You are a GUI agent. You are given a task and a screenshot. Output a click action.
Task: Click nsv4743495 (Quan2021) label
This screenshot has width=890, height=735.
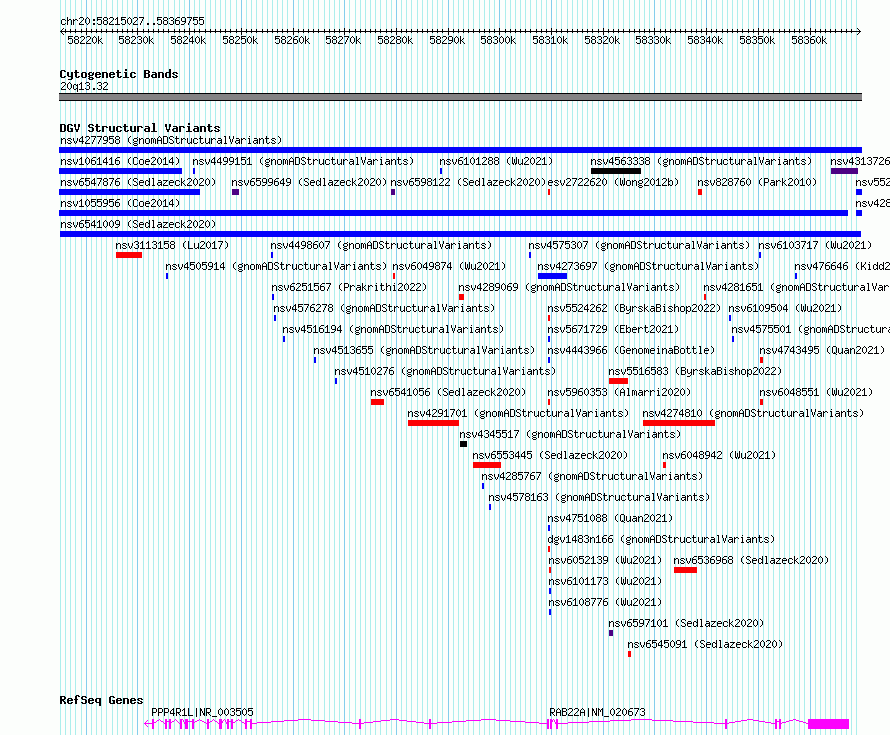[822, 350]
